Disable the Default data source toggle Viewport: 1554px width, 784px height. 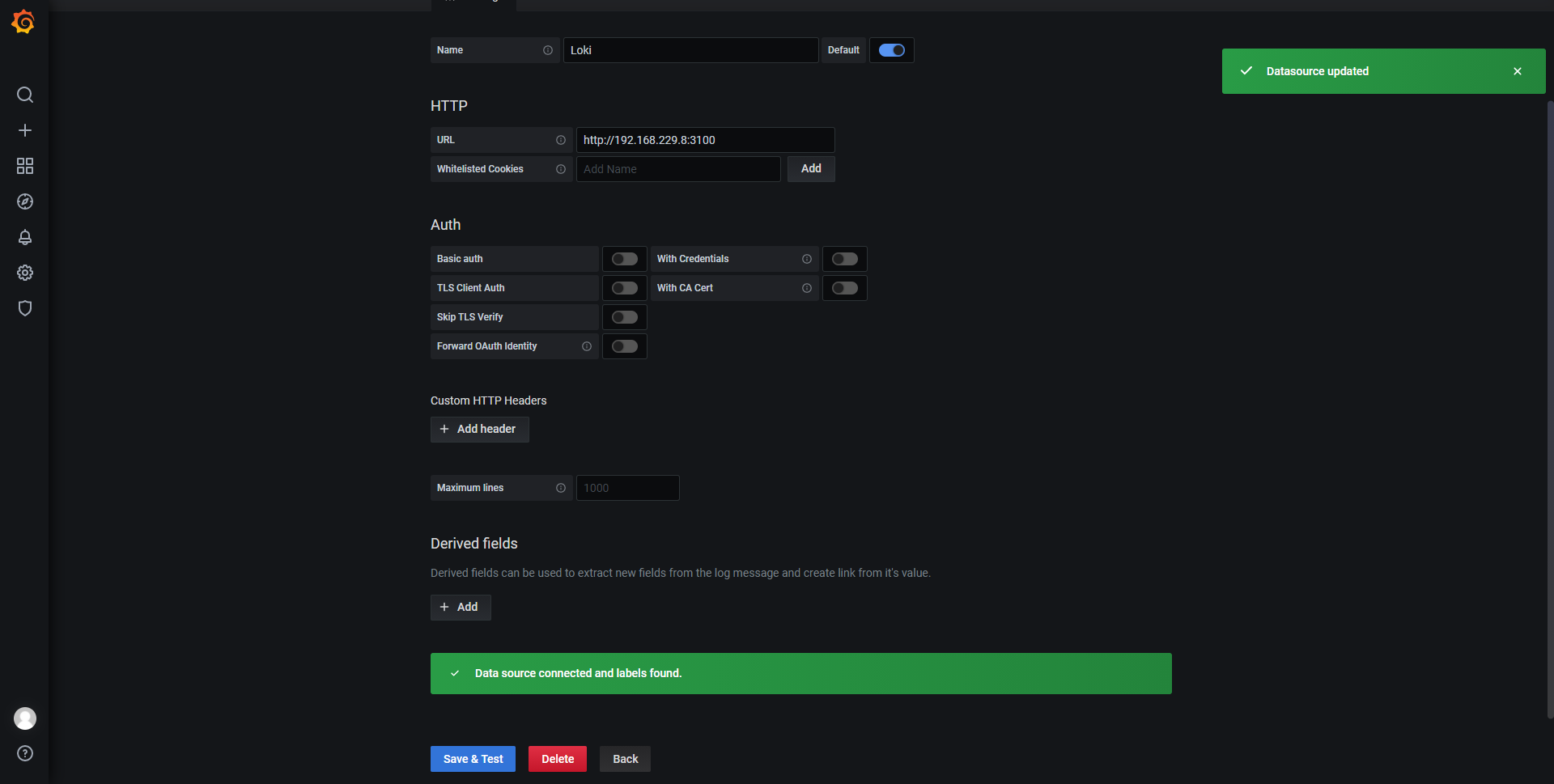(891, 50)
